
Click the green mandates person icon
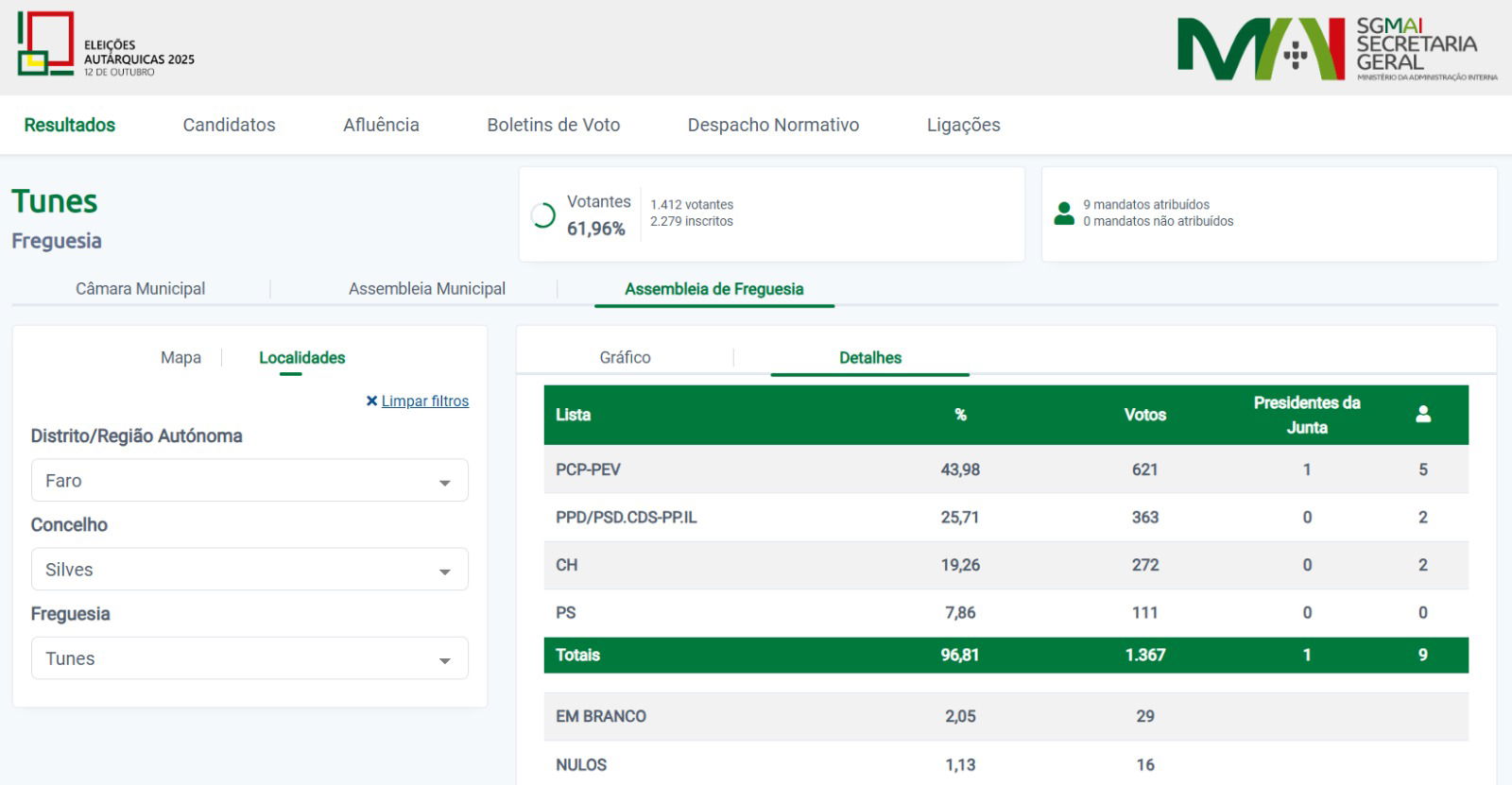coord(1064,213)
